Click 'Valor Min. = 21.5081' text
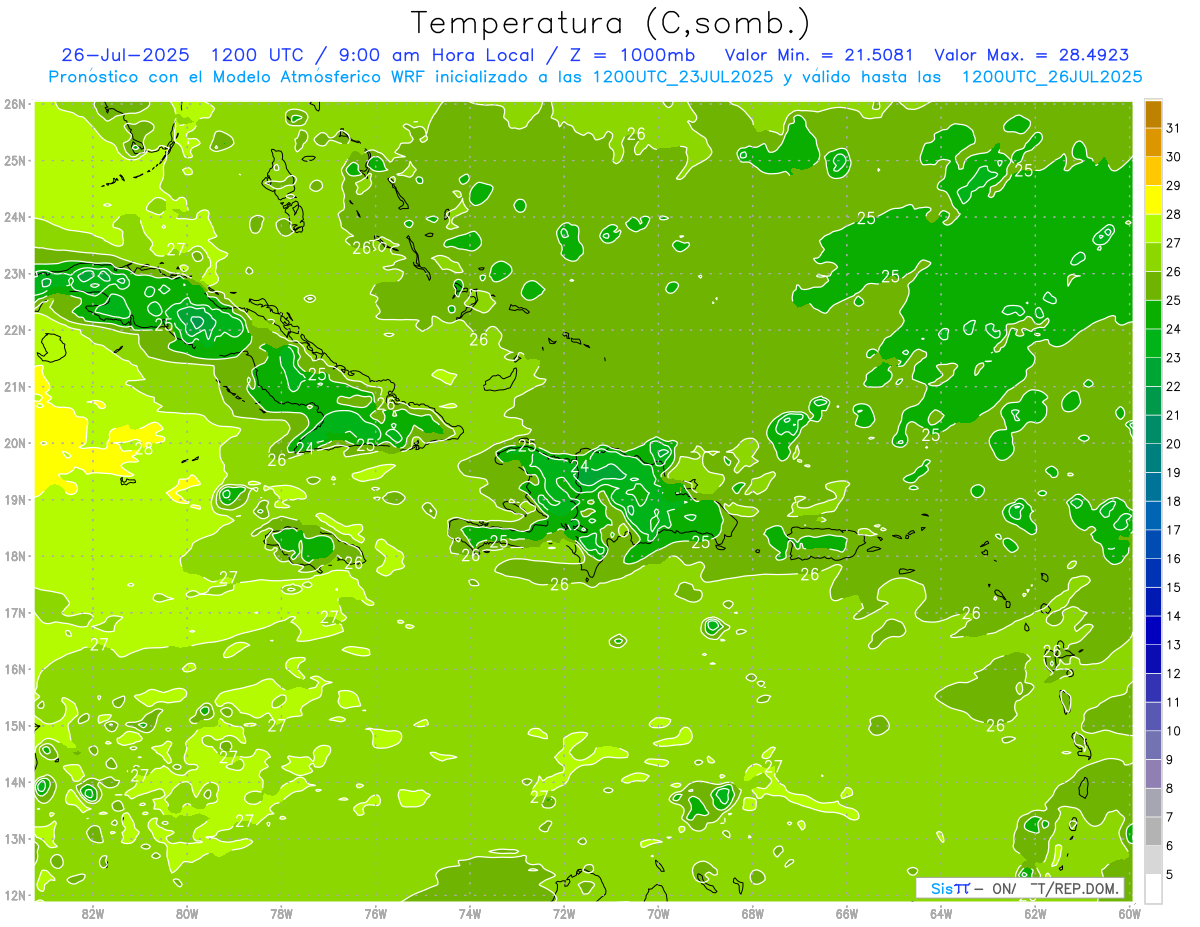The width and height of the screenshot is (1200, 927). click(x=819, y=55)
